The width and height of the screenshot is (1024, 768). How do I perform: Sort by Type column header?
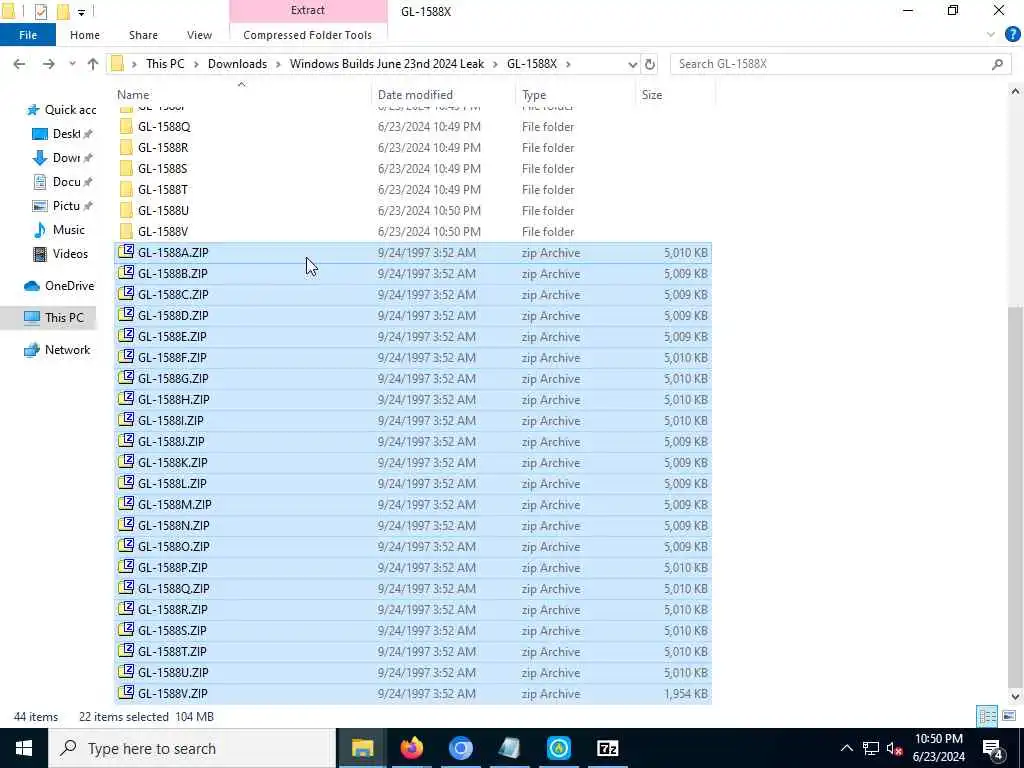[x=534, y=95]
